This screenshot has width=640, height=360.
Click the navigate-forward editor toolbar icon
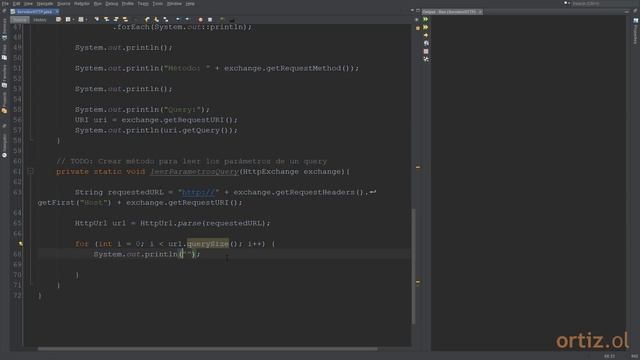coord(81,19)
